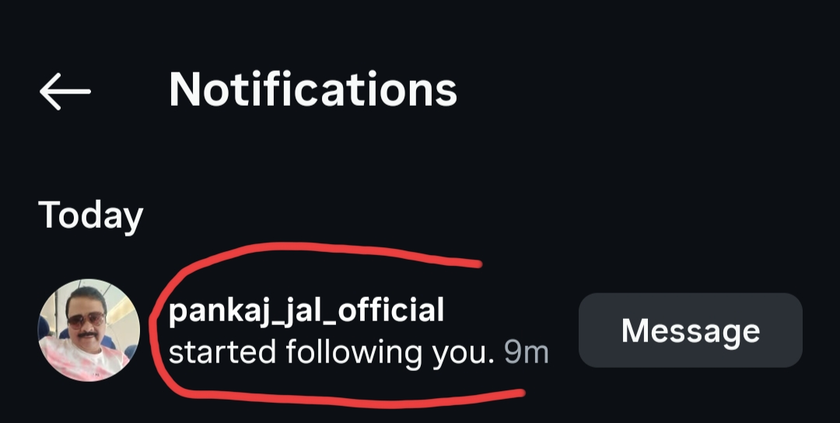Return to the previous screen via arrow
840x423 pixels.
(65, 91)
